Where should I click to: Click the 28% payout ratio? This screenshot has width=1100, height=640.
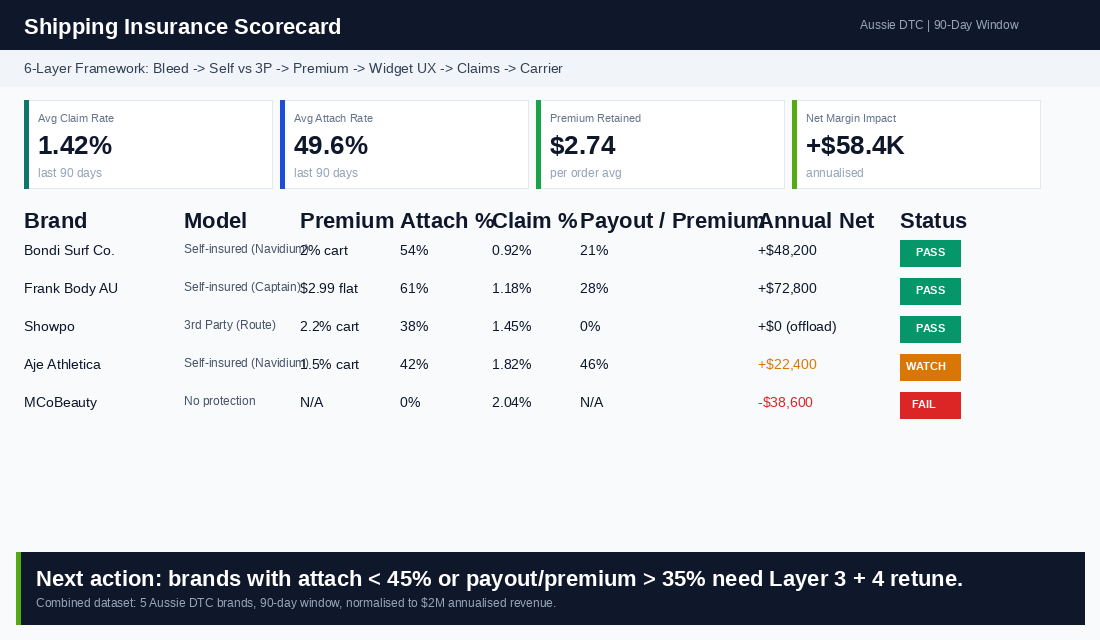point(594,288)
